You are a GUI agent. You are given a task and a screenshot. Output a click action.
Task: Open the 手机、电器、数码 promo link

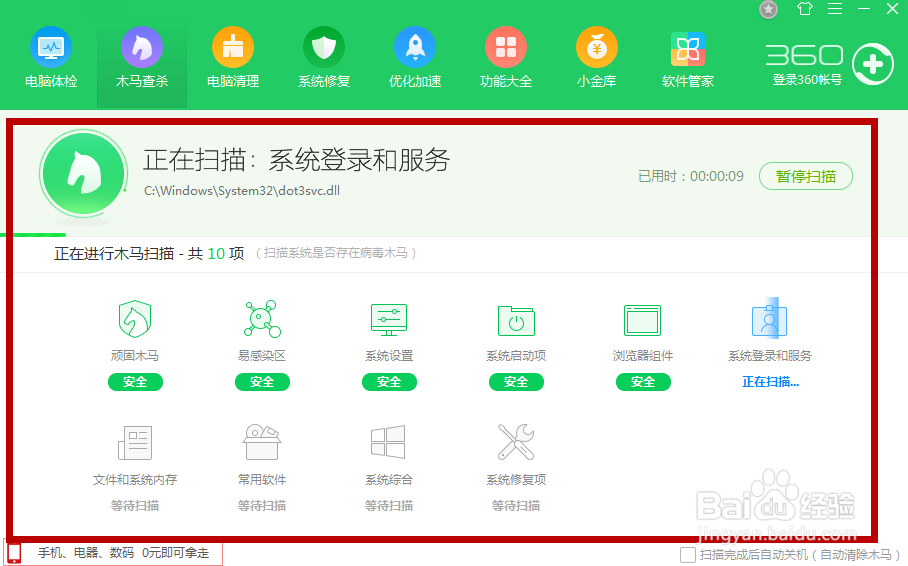point(123,553)
